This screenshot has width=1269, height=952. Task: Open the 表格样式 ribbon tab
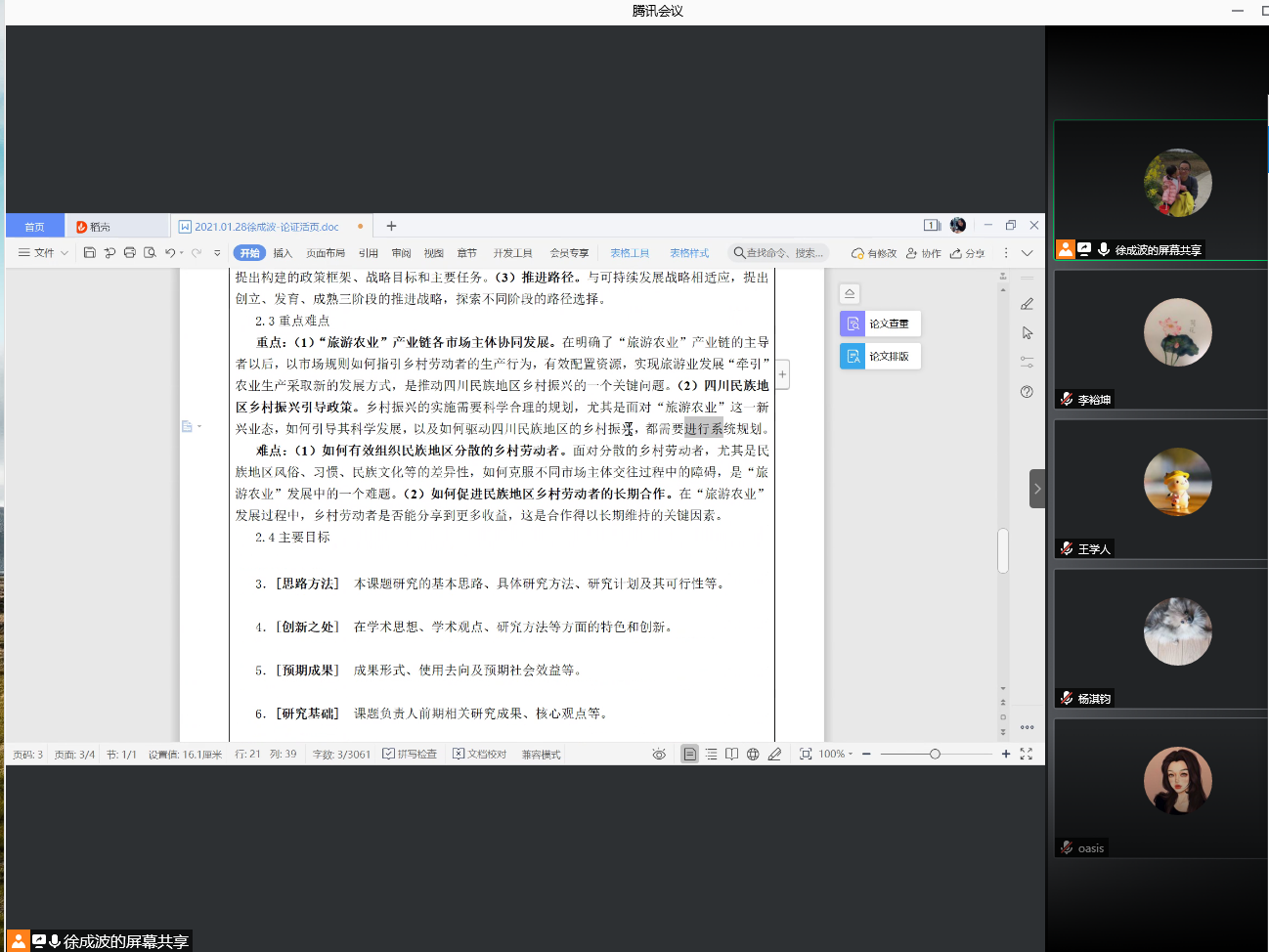click(x=689, y=253)
